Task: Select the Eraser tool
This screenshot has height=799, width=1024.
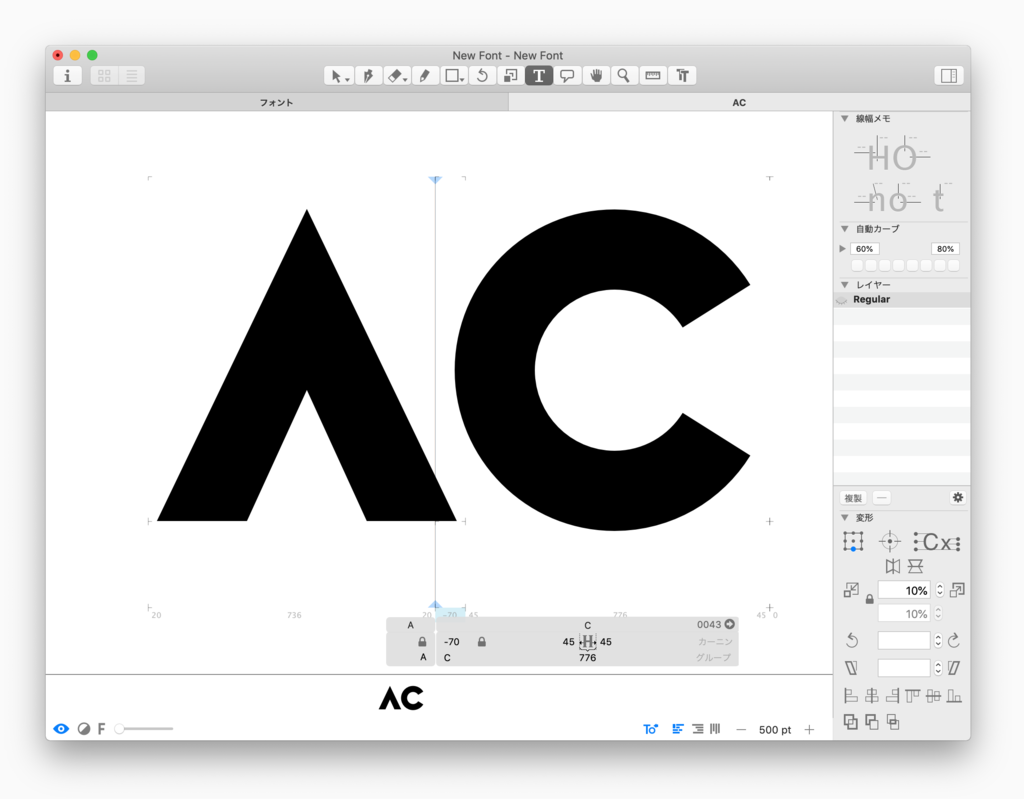Action: [396, 76]
